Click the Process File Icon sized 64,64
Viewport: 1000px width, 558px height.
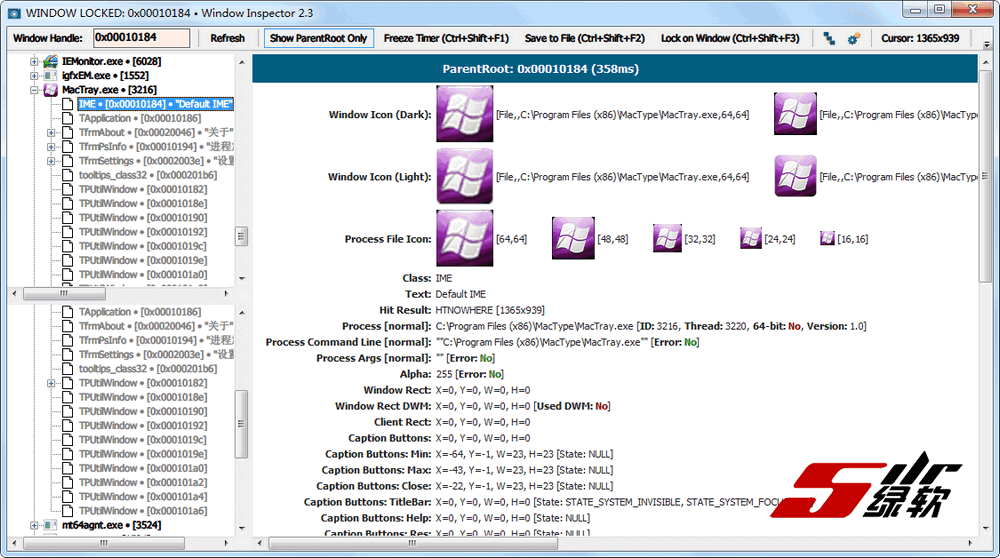[x=464, y=239]
